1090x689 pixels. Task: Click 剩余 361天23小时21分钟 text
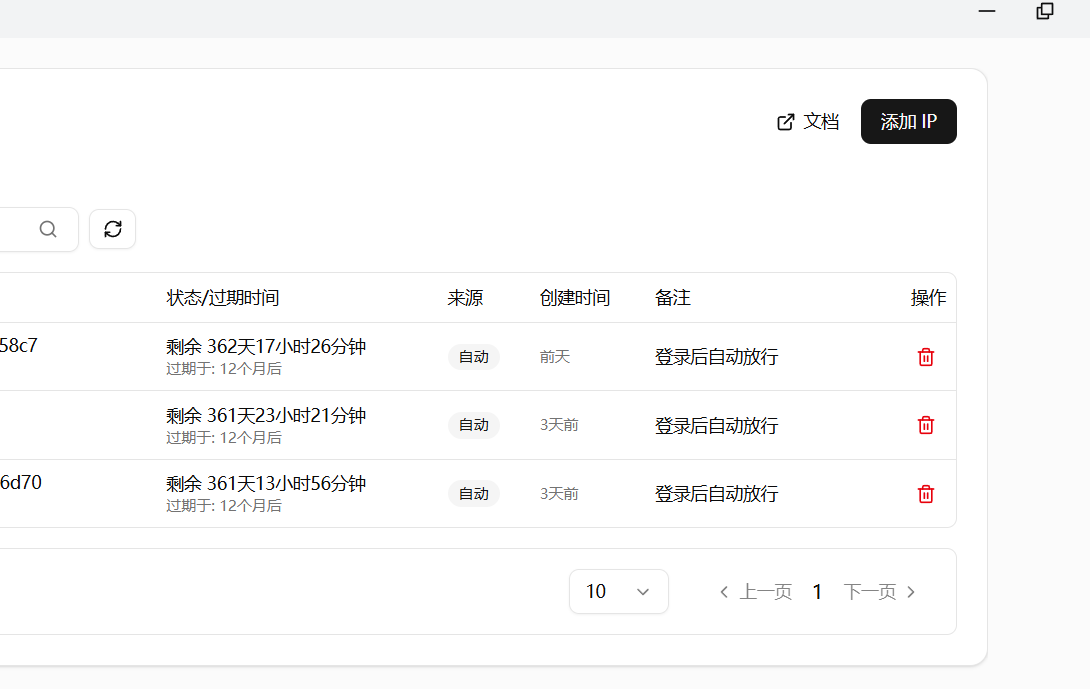pyautogui.click(x=266, y=415)
